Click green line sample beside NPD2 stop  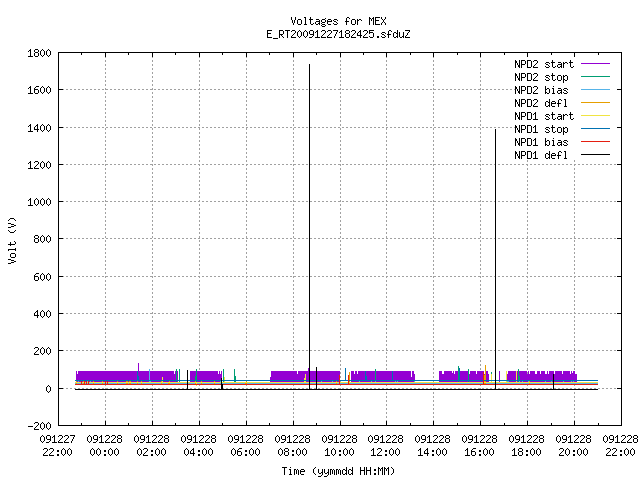595,77
